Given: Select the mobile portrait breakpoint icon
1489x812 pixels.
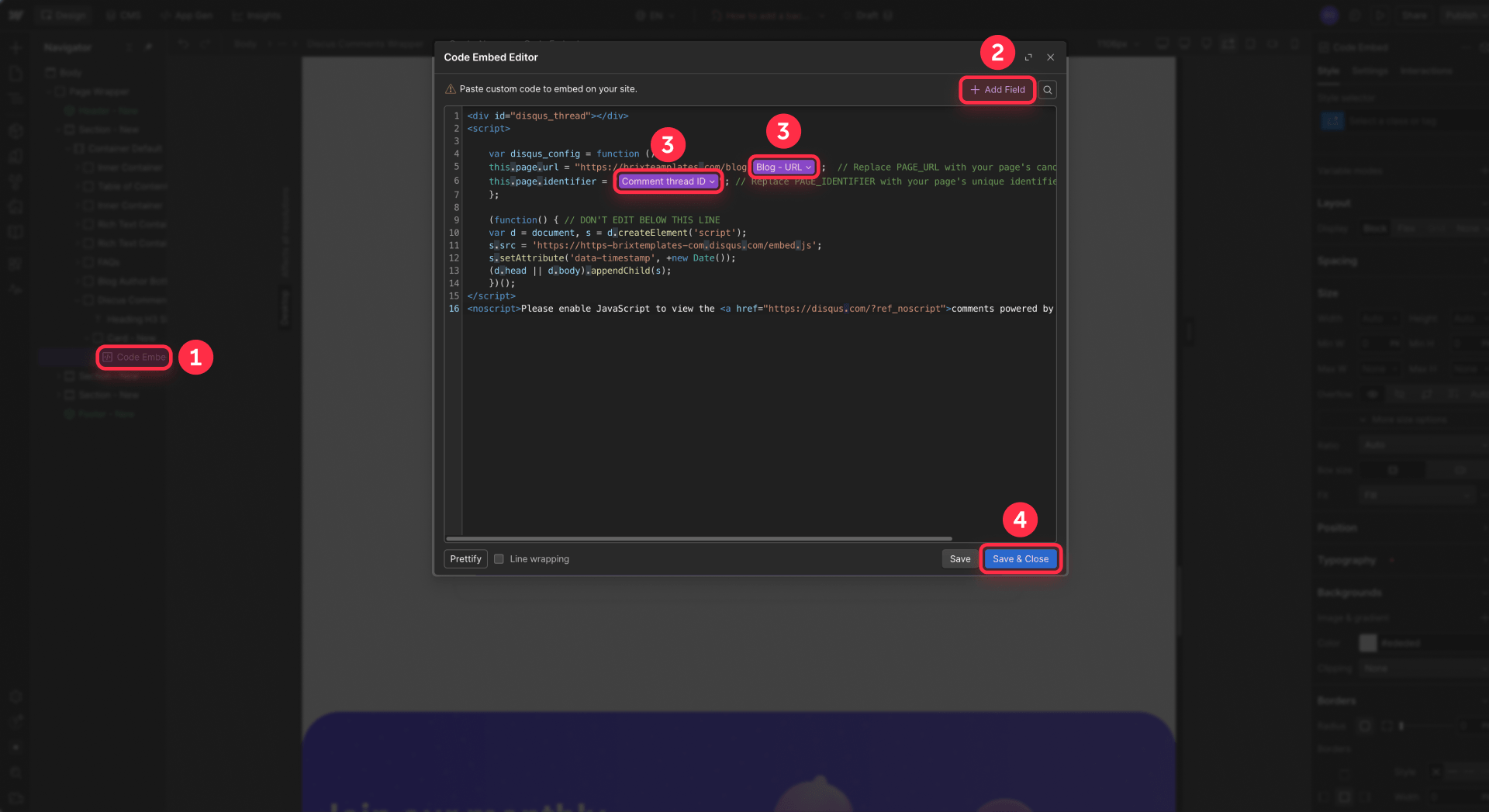Looking at the screenshot, I should coord(1295,43).
